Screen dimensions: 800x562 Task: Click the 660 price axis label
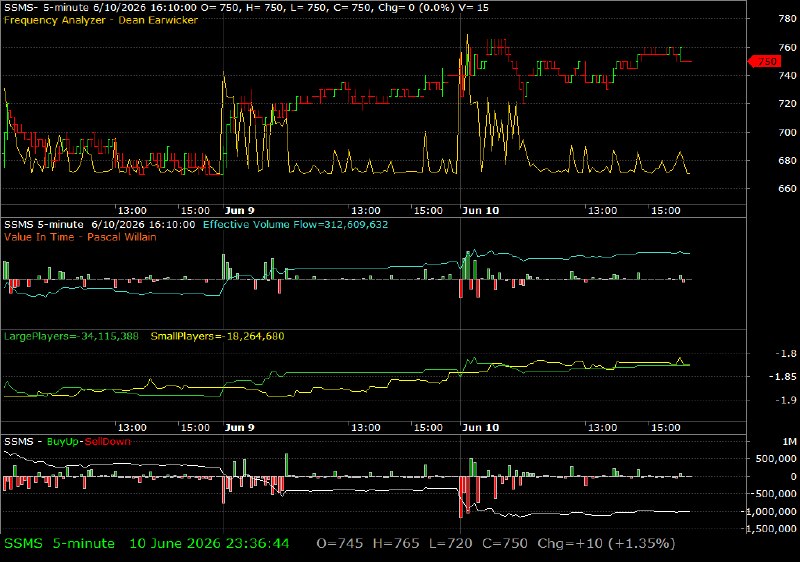787,189
